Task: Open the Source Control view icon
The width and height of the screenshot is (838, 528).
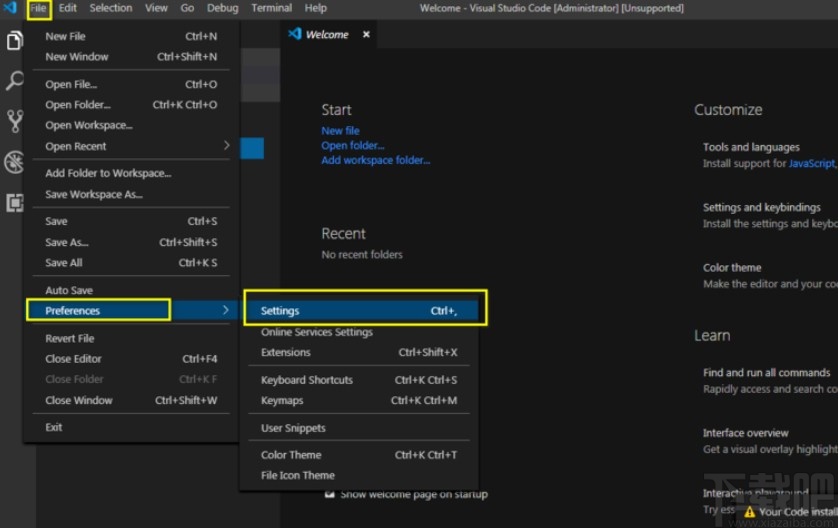Action: (15, 121)
